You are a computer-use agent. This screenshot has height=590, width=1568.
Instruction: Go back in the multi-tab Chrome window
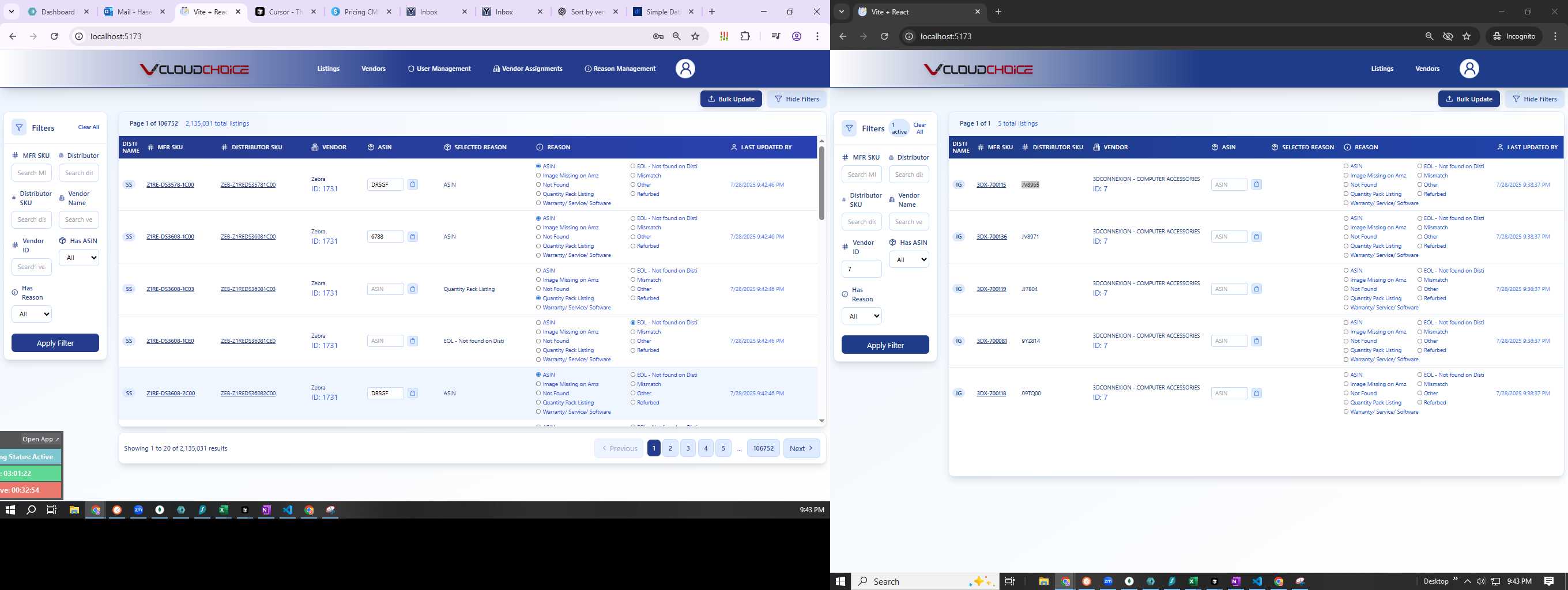[x=13, y=36]
